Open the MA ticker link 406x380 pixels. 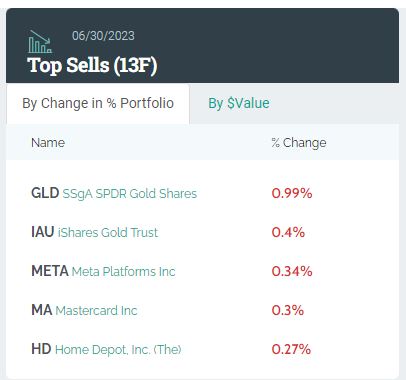tap(42, 310)
